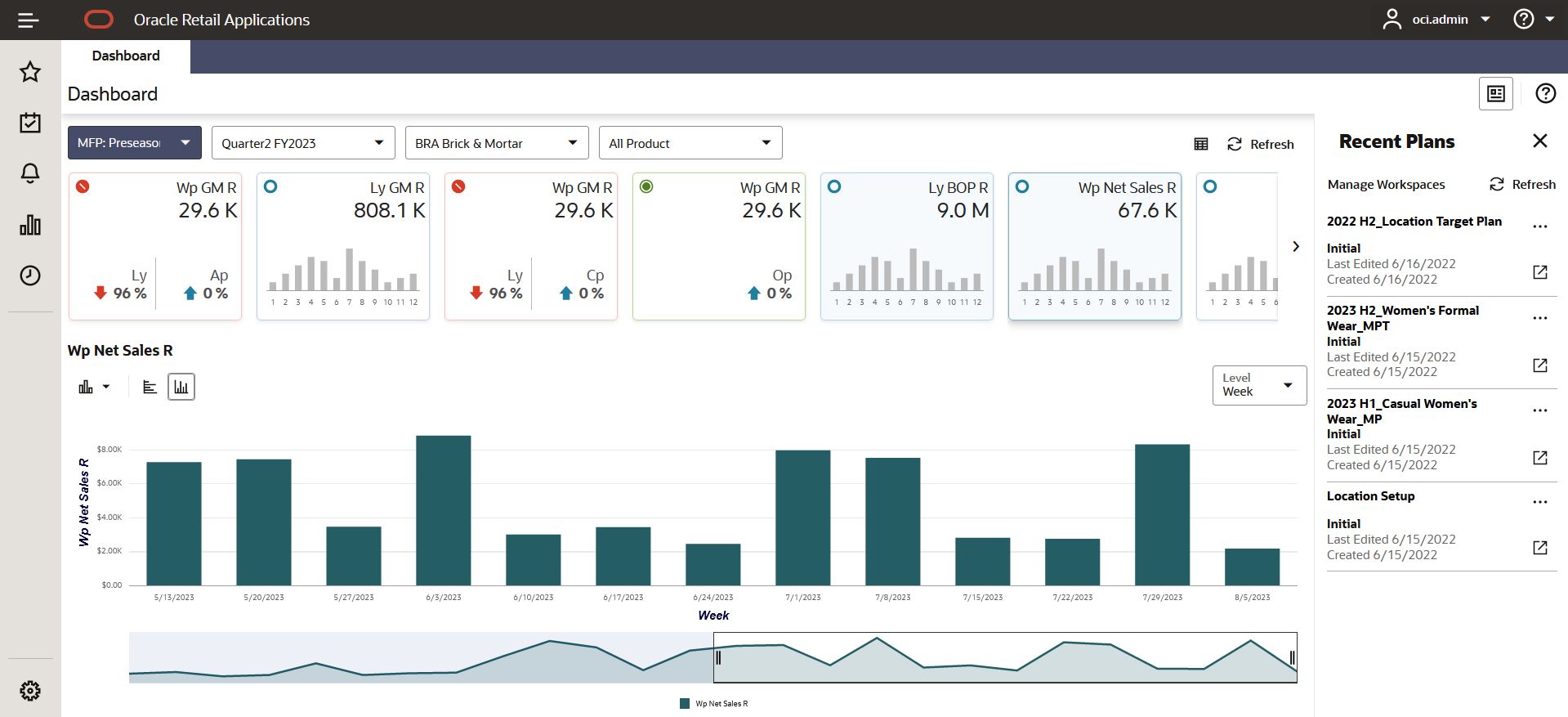Open the hamburger navigation menu

(x=29, y=20)
